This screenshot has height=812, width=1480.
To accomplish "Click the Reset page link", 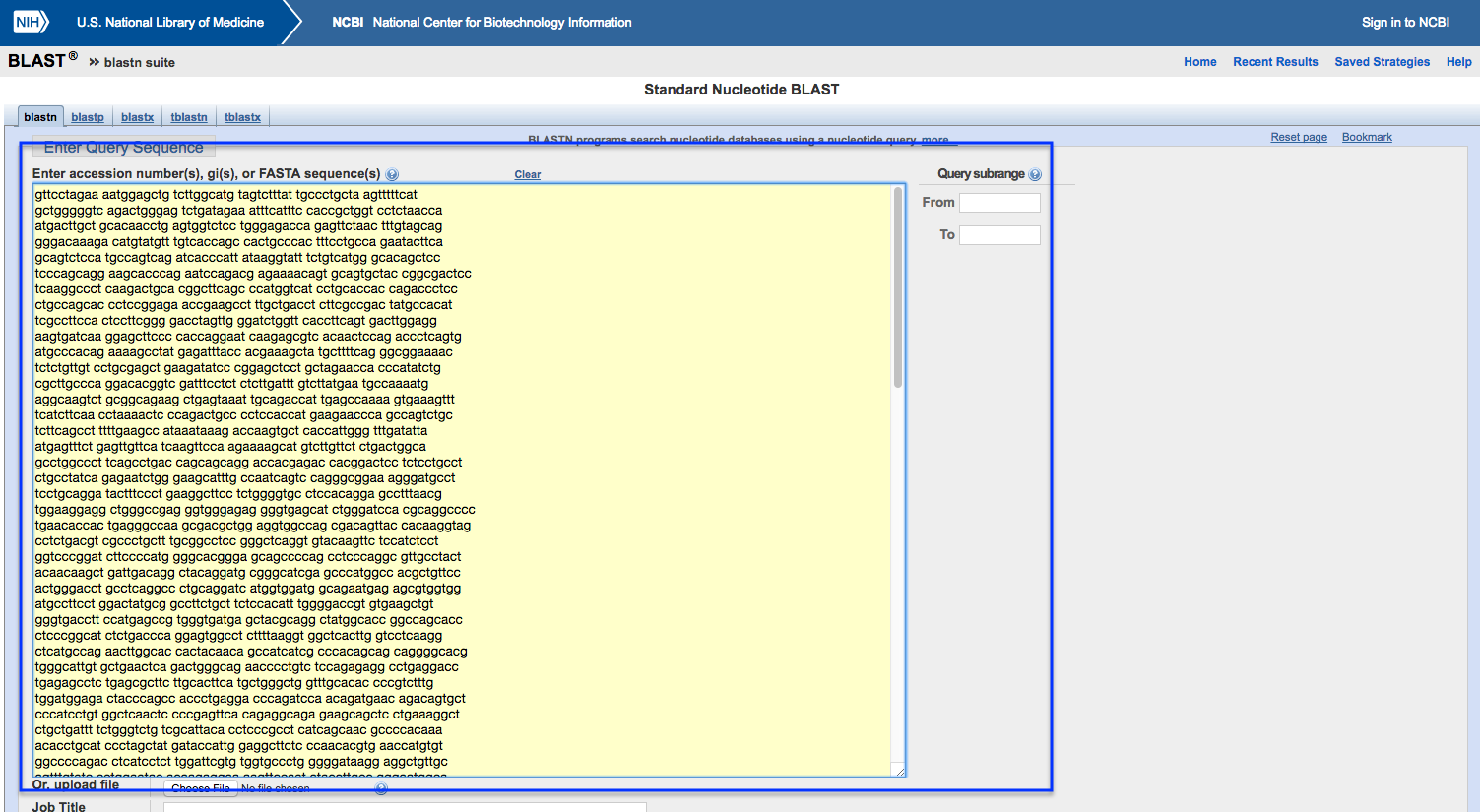I will tap(1299, 137).
